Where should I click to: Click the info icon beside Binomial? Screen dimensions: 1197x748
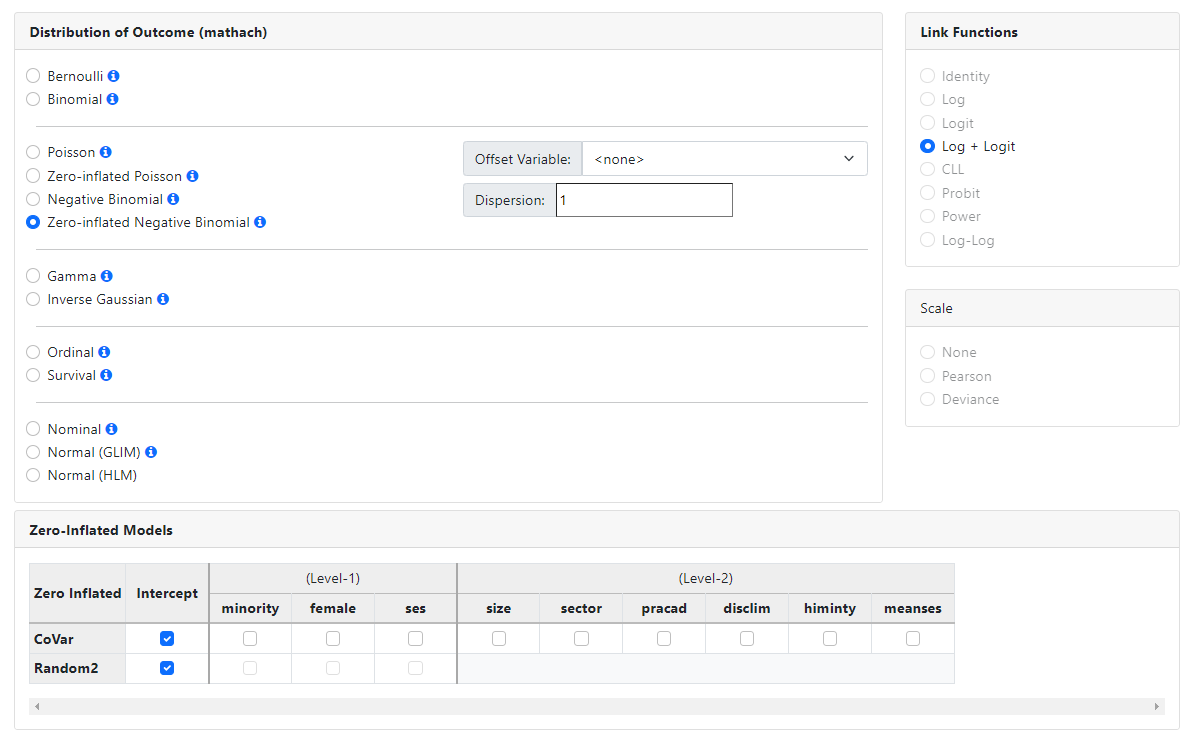click(113, 99)
